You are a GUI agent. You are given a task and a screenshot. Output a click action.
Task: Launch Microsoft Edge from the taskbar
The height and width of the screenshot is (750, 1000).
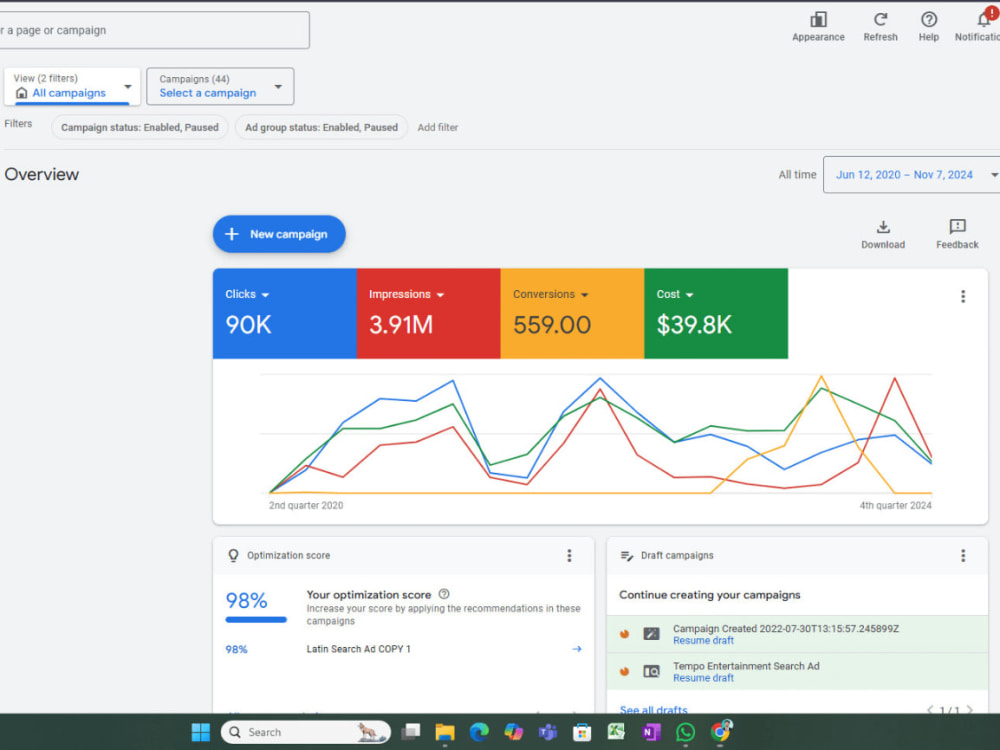click(479, 732)
